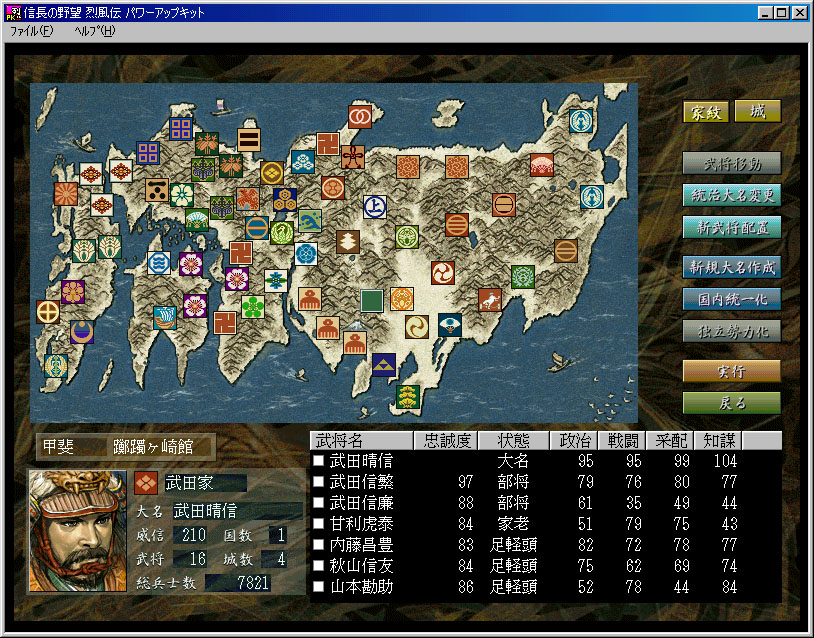Click the white horse crest on the map

coord(489,299)
